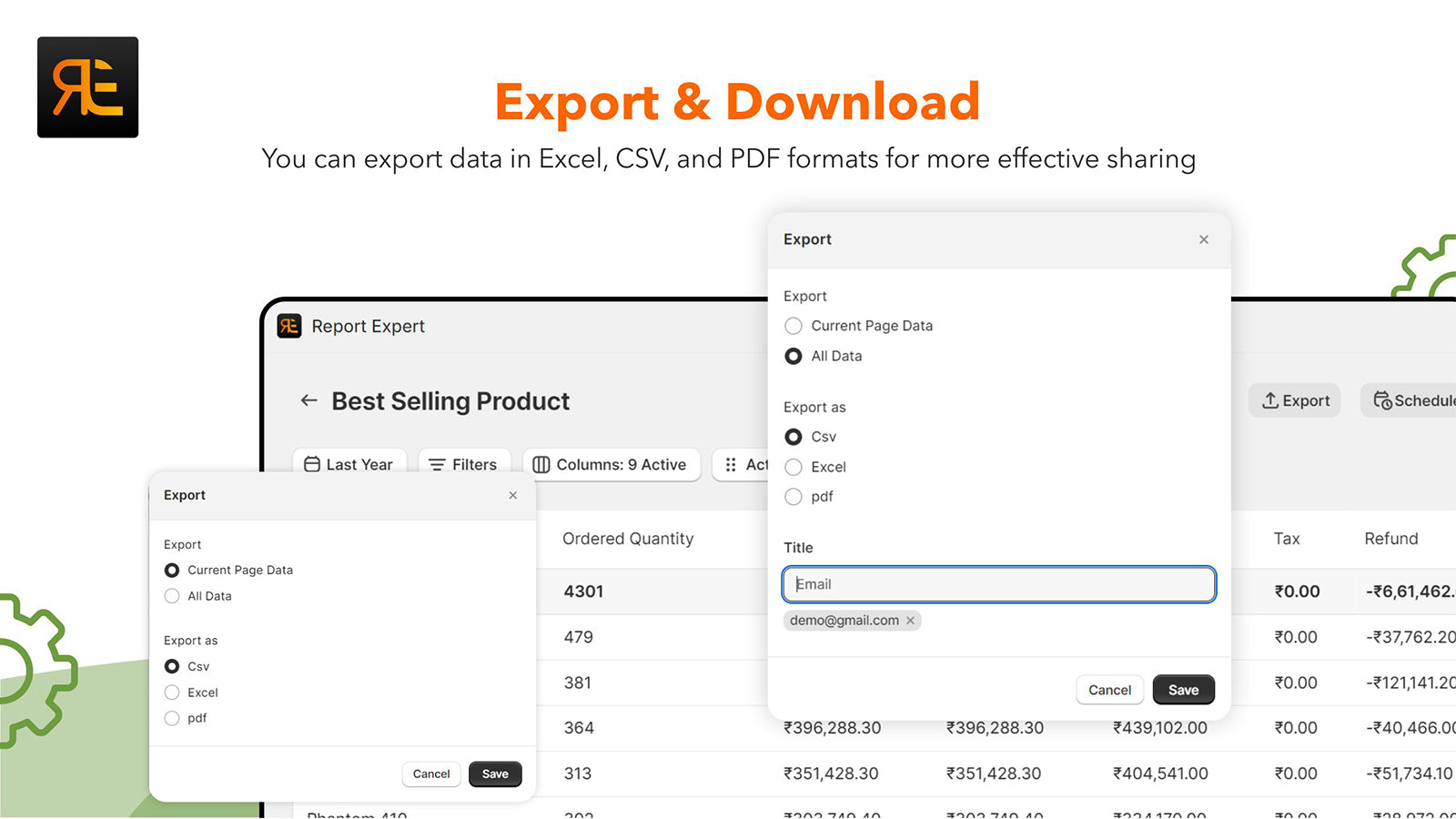Close the smaller Export dialog
The width and height of the screenshot is (1456, 819).
[513, 495]
